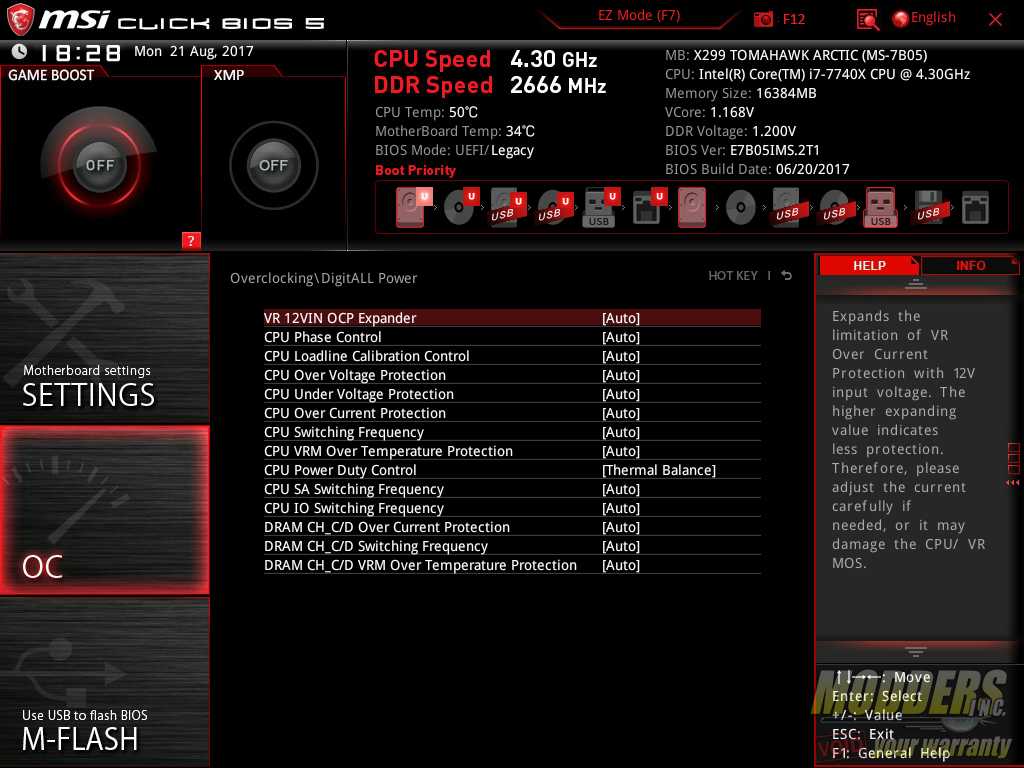
Task: Open VR 12VIN OCP Expander Auto value
Action: pos(621,318)
